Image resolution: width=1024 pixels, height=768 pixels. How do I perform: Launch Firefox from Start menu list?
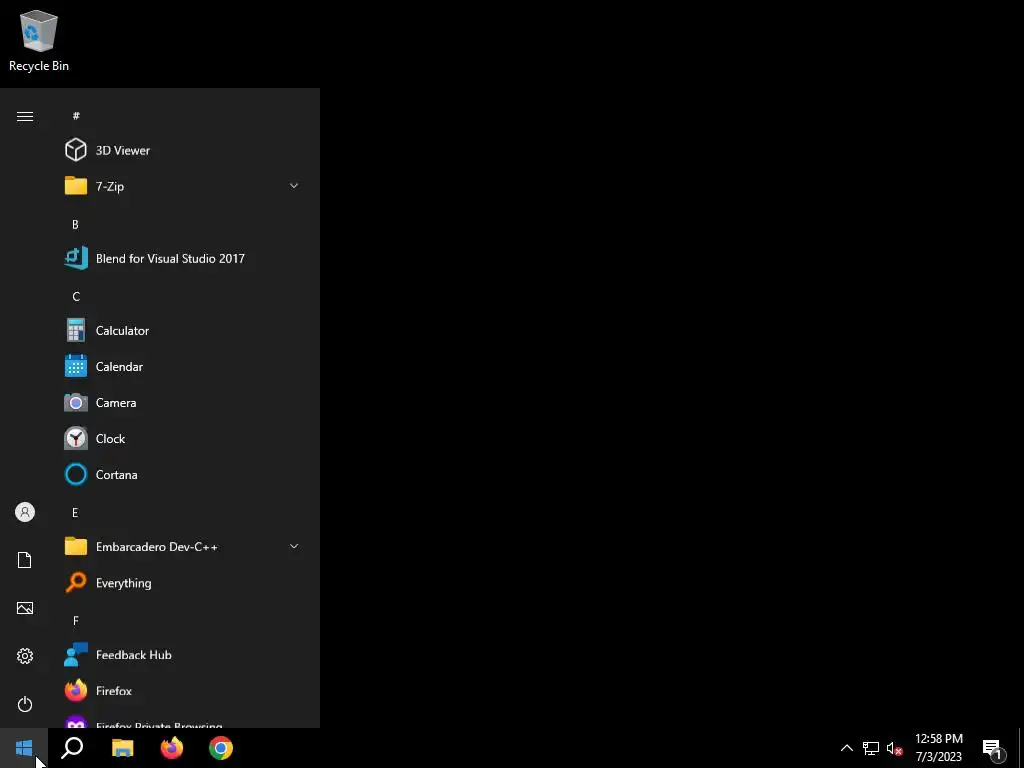[x=182, y=691]
